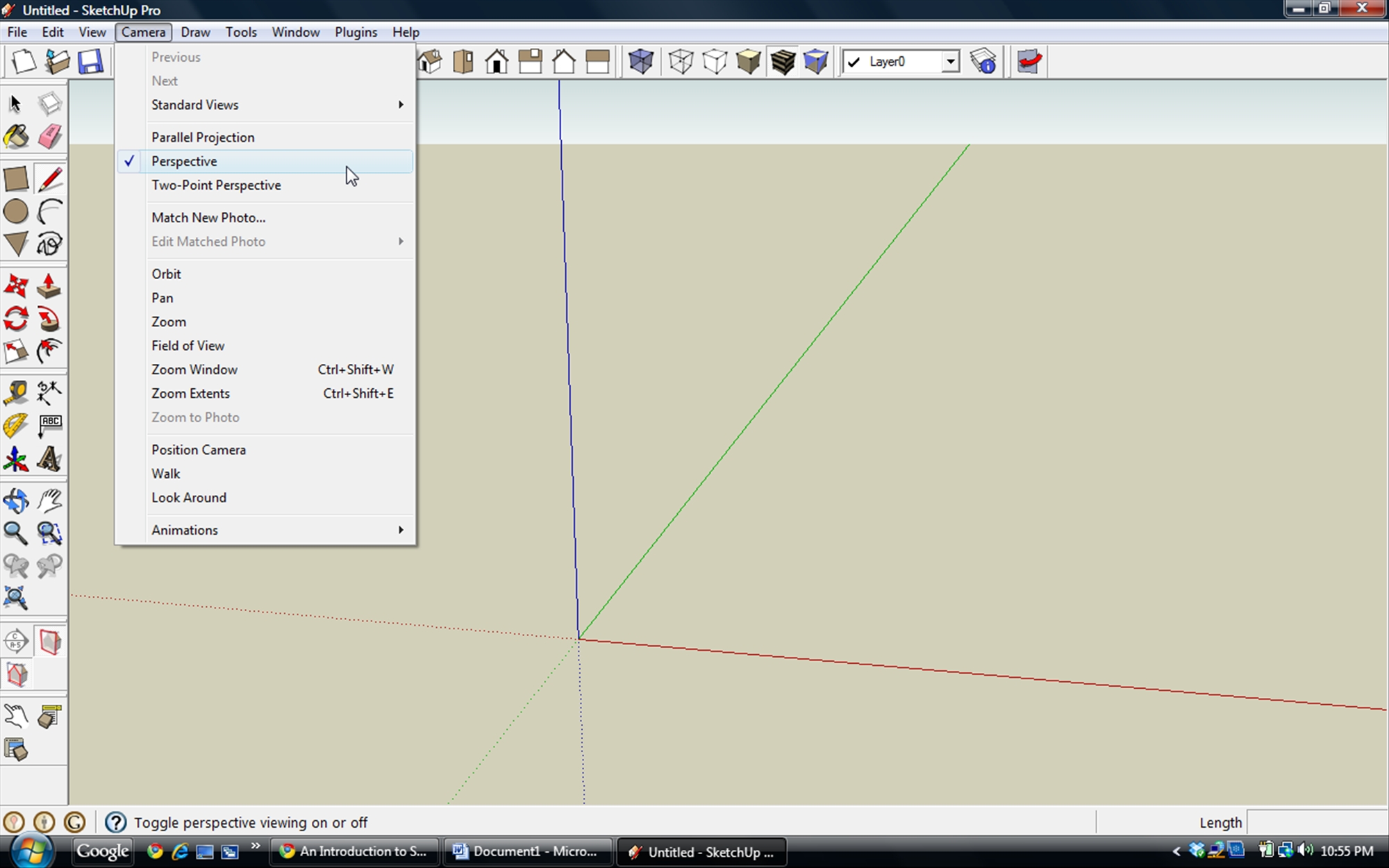Choose the Offset tool
Viewport: 1389px width, 868px height.
coord(49,351)
